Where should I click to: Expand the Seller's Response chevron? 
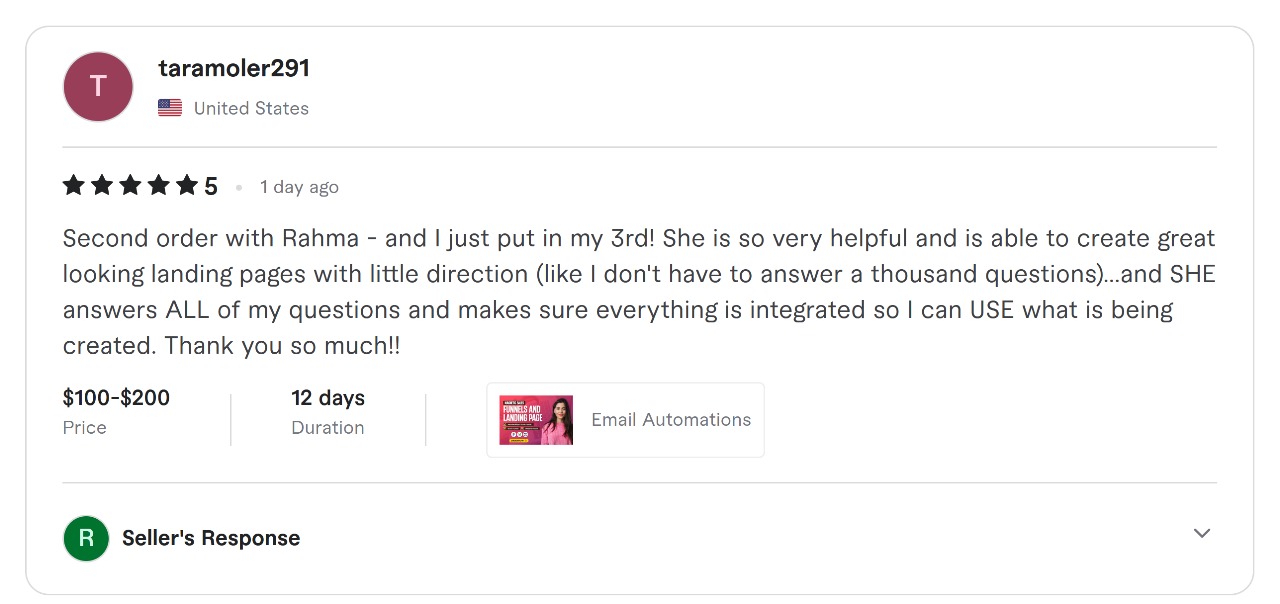coord(1202,533)
